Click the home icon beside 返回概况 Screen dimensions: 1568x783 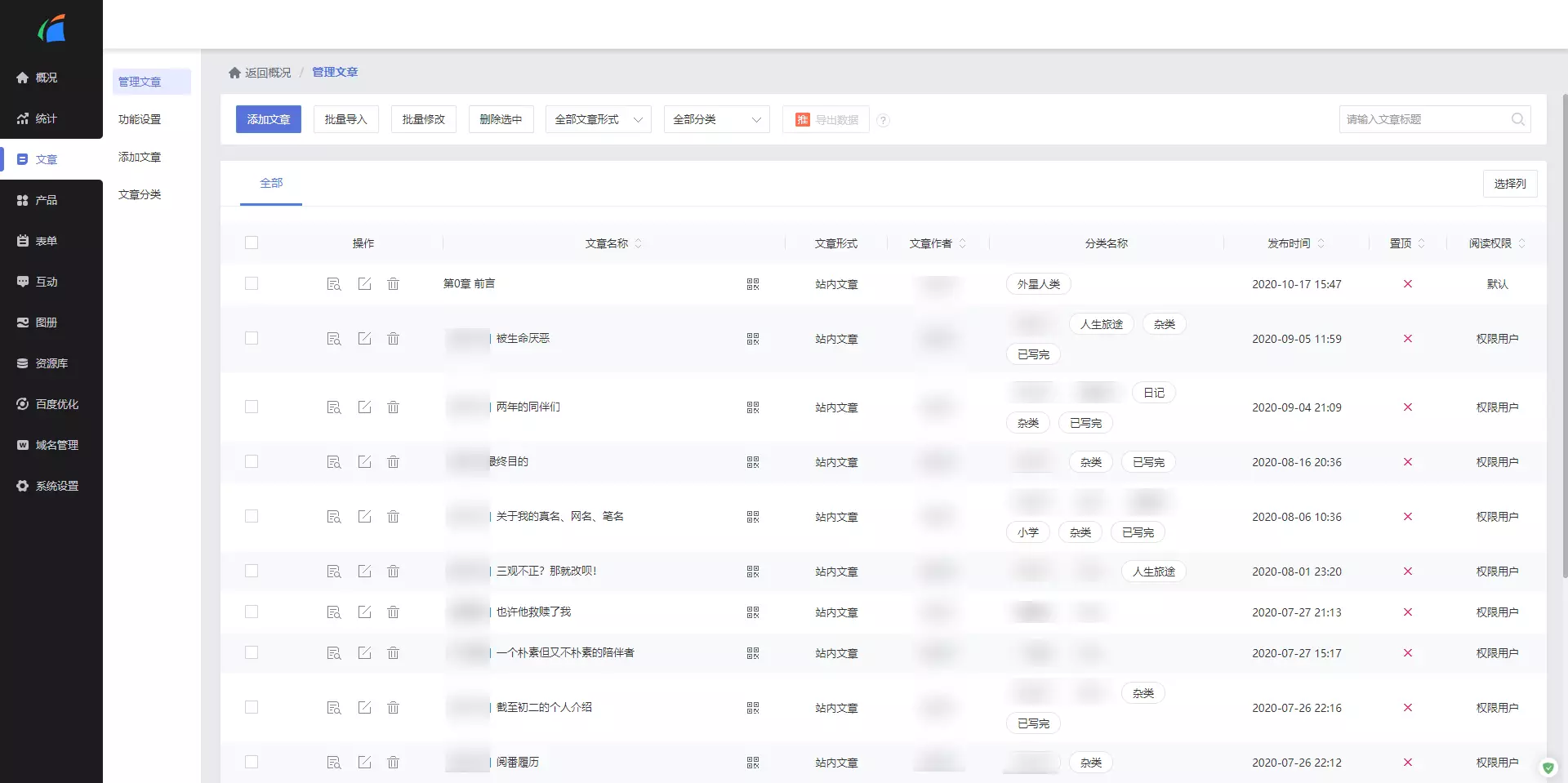click(234, 73)
